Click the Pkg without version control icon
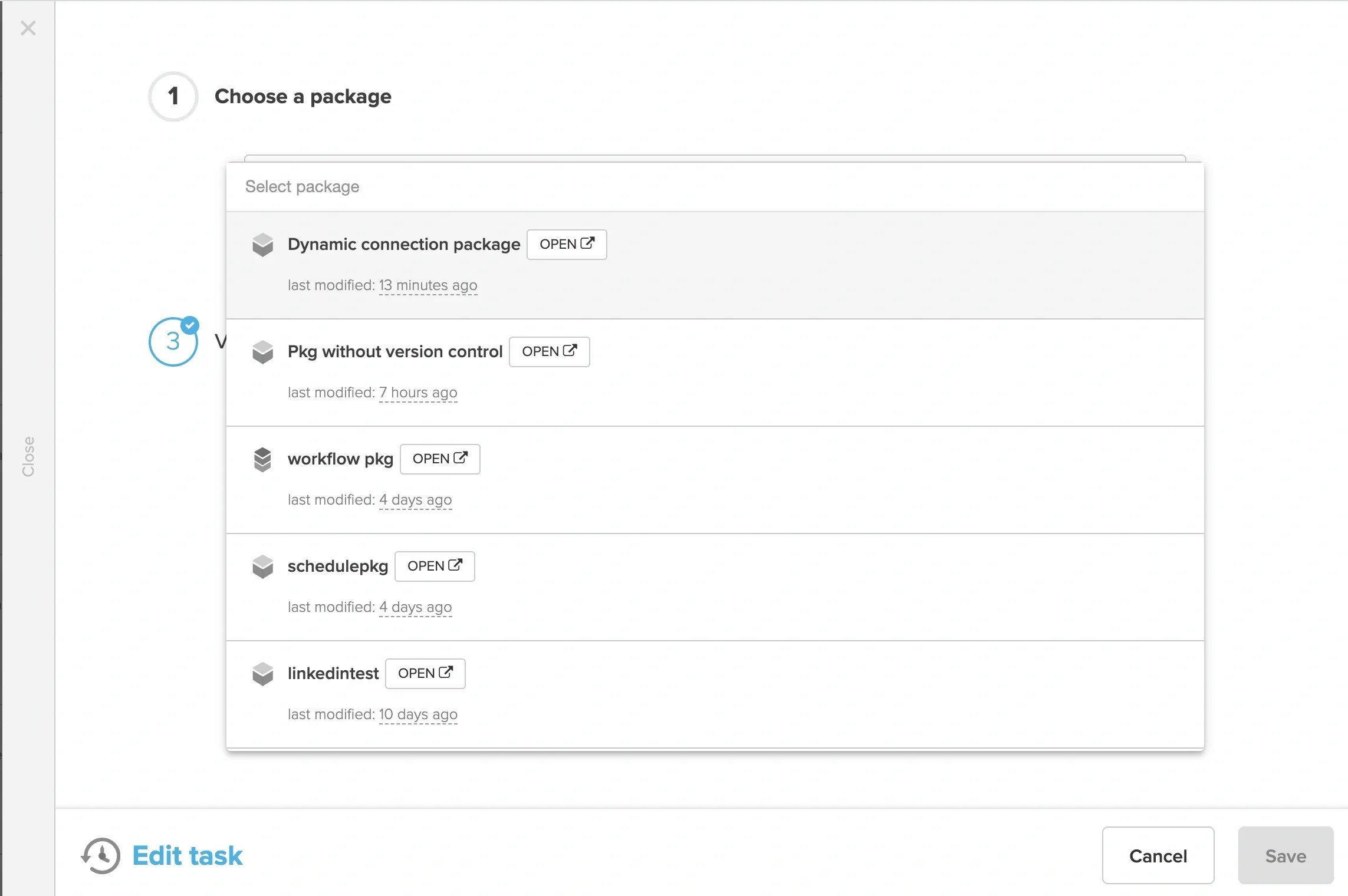This screenshot has height=896, width=1348. (x=262, y=352)
